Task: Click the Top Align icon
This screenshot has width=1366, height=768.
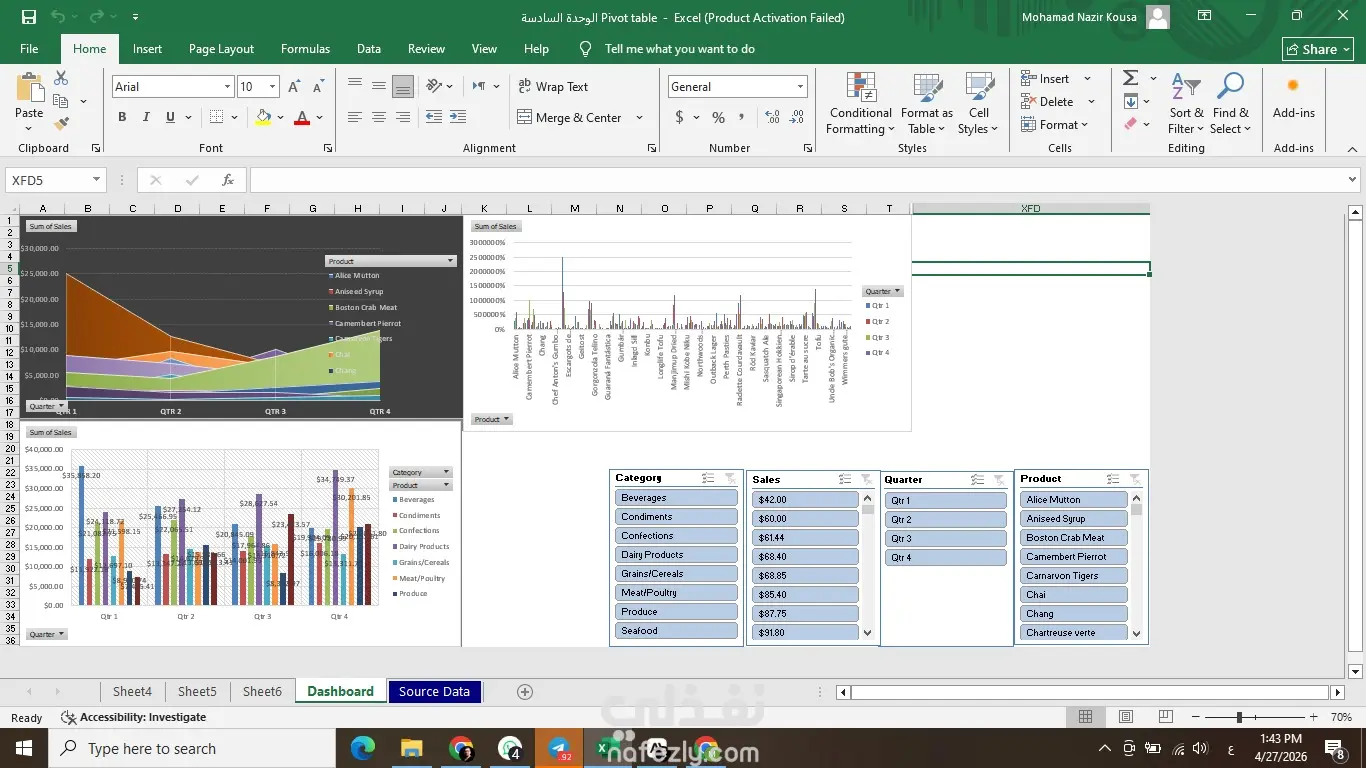Action: [x=355, y=87]
